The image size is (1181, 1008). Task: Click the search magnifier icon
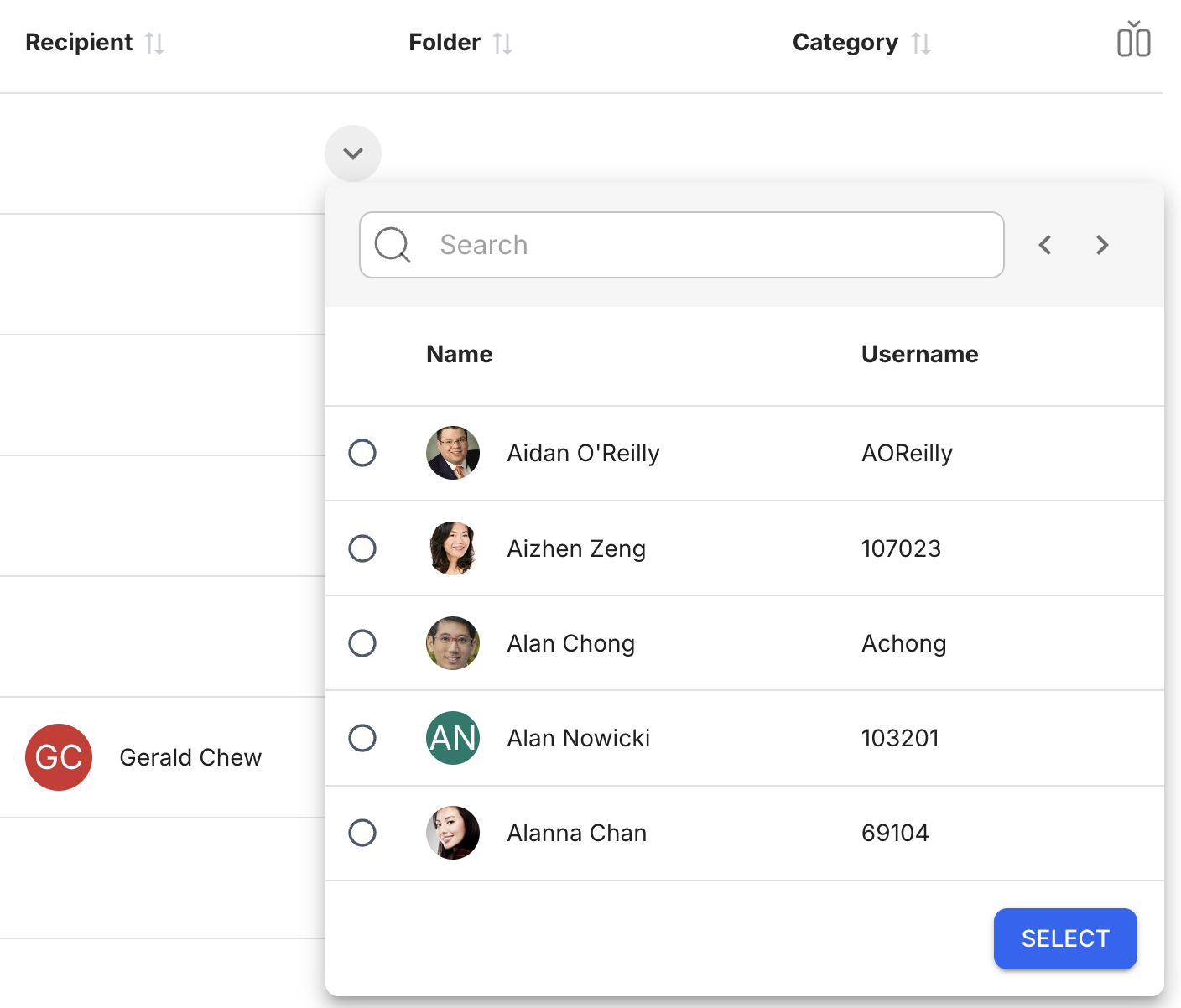click(x=393, y=245)
